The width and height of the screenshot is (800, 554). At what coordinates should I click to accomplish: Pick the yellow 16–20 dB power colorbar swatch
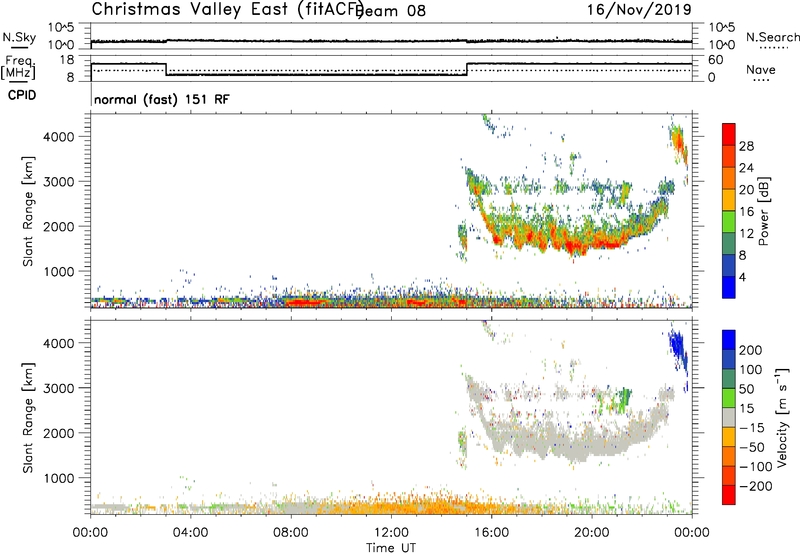click(x=729, y=200)
